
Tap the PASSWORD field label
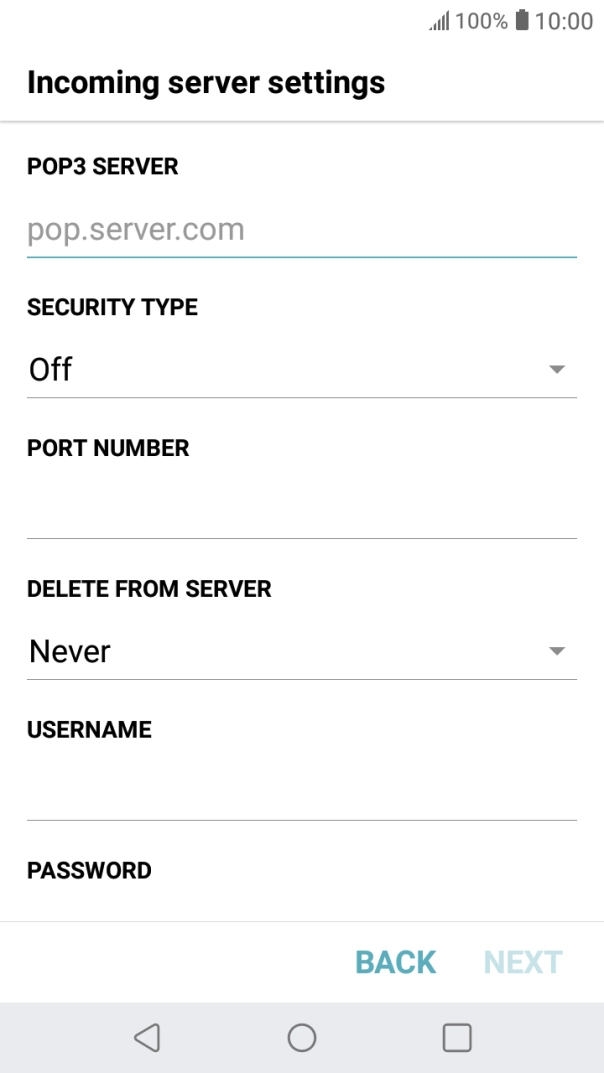coord(89,870)
